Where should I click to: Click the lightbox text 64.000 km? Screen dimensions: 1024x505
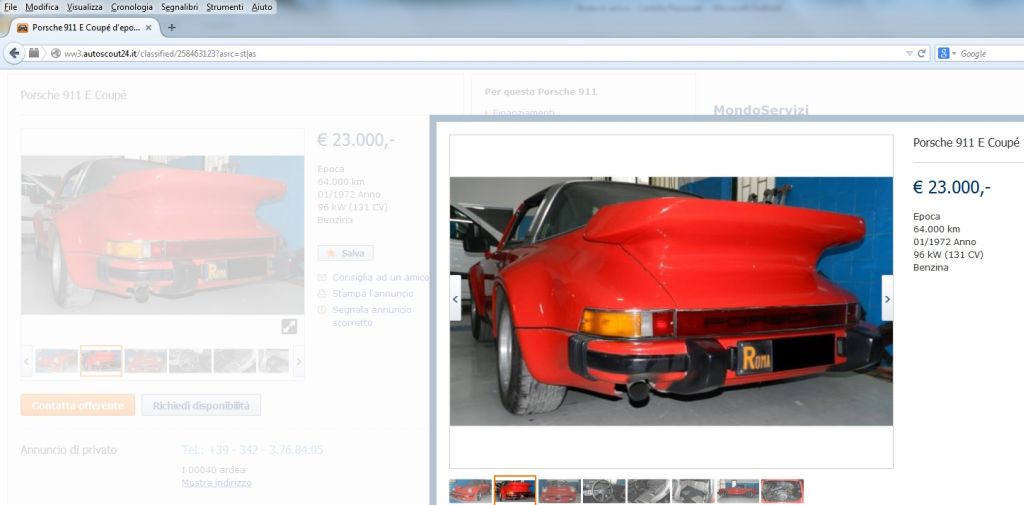pyautogui.click(x=936, y=229)
